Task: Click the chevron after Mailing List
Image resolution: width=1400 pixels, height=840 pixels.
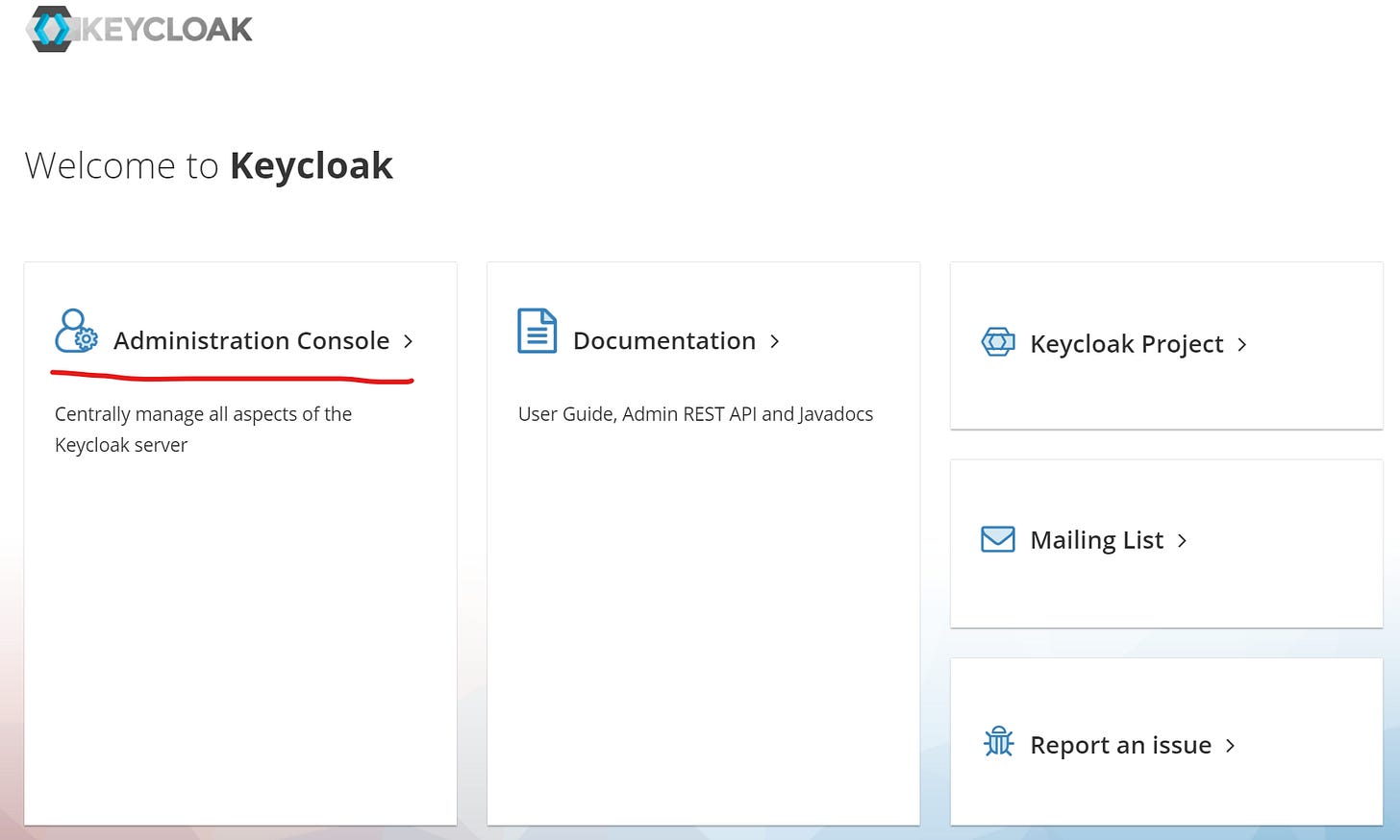Action: point(1182,540)
